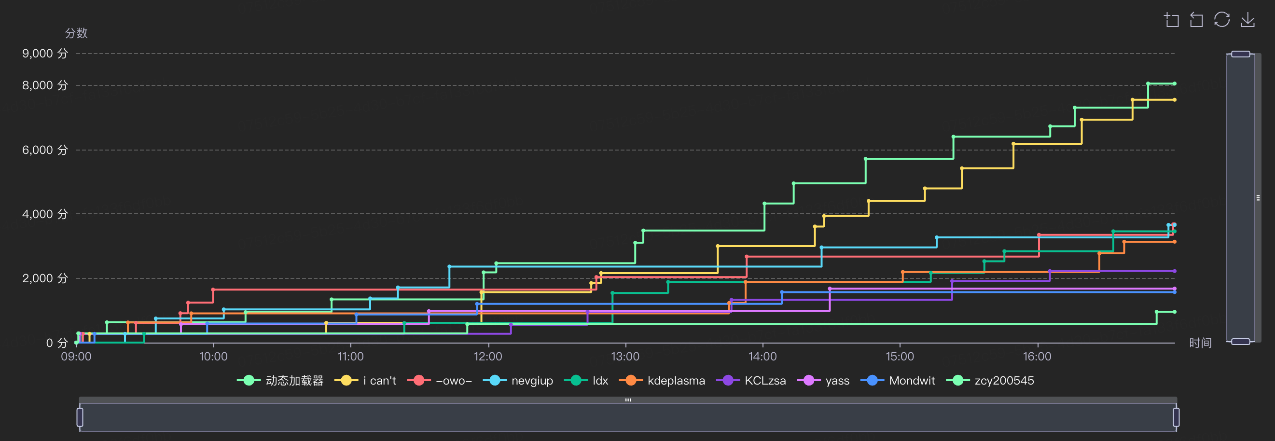Hide the i can't series
This screenshot has width=1275, height=441.
(367, 381)
